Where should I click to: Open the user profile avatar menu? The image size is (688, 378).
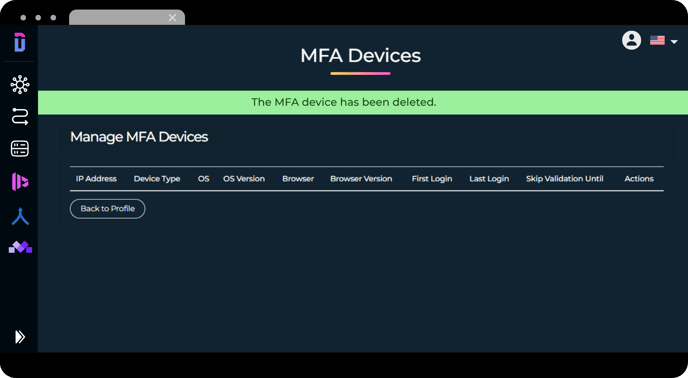(x=631, y=40)
